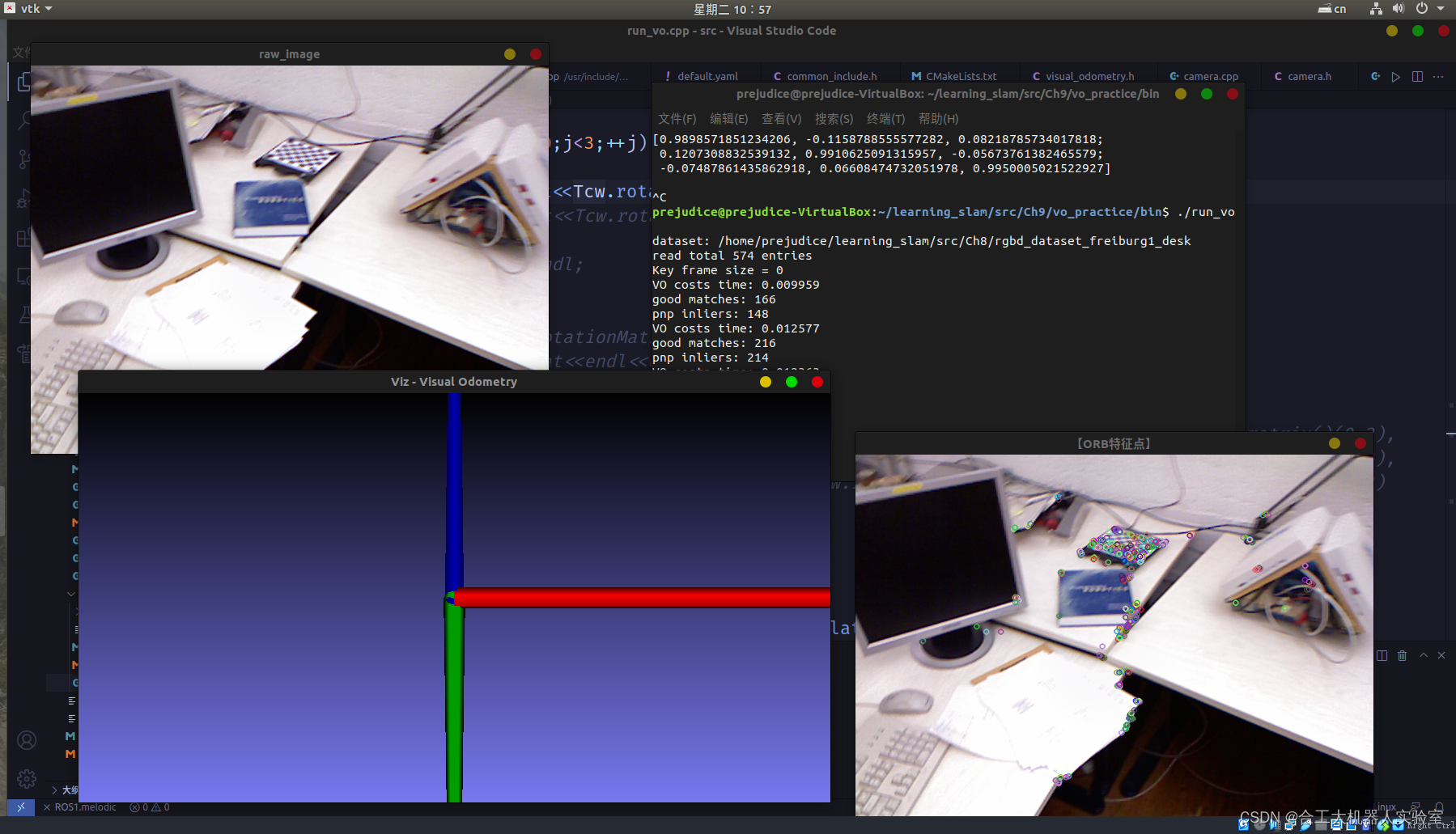Open the Manage gear icon in VS Code
The height and width of the screenshot is (834, 1456).
point(27,778)
